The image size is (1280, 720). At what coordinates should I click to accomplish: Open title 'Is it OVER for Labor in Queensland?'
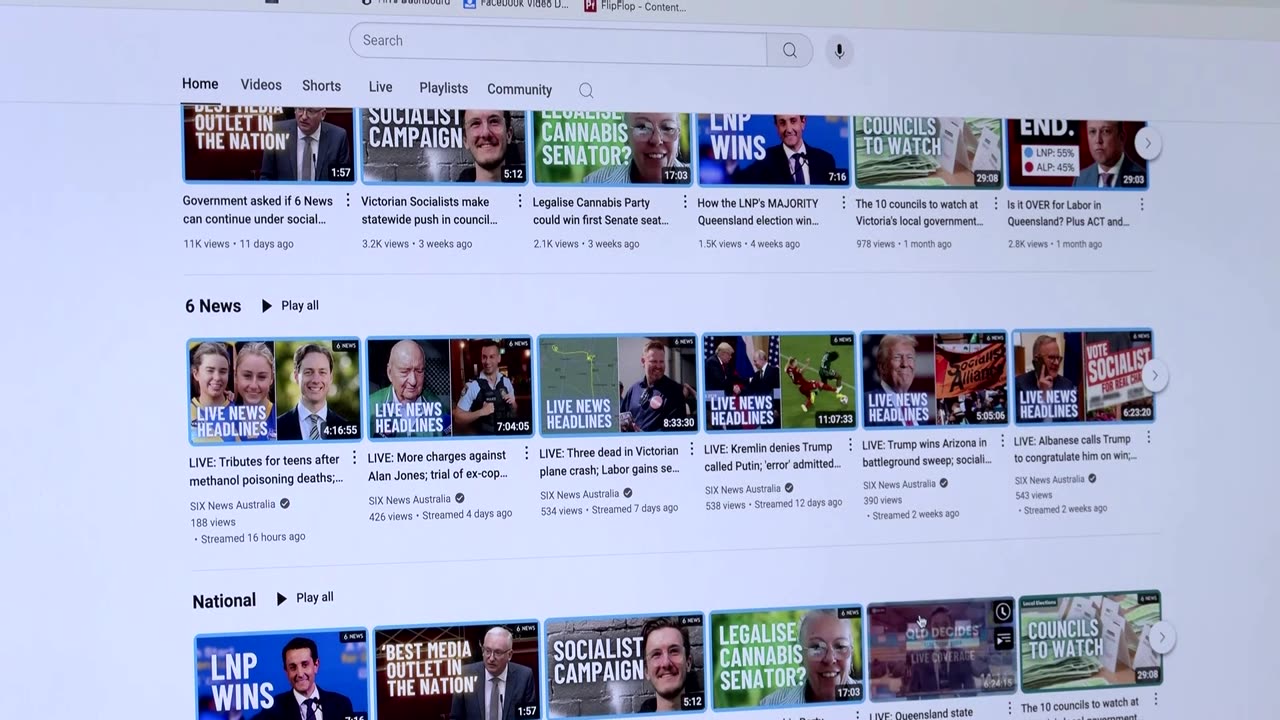(1069, 213)
